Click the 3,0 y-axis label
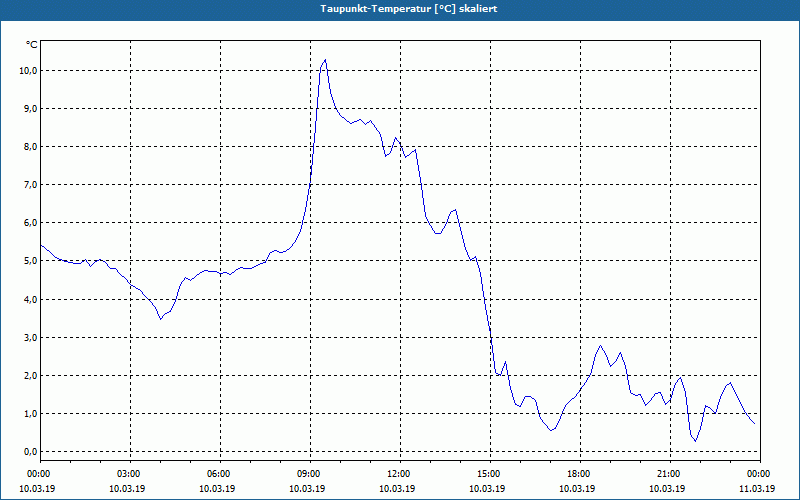 (x=31, y=338)
